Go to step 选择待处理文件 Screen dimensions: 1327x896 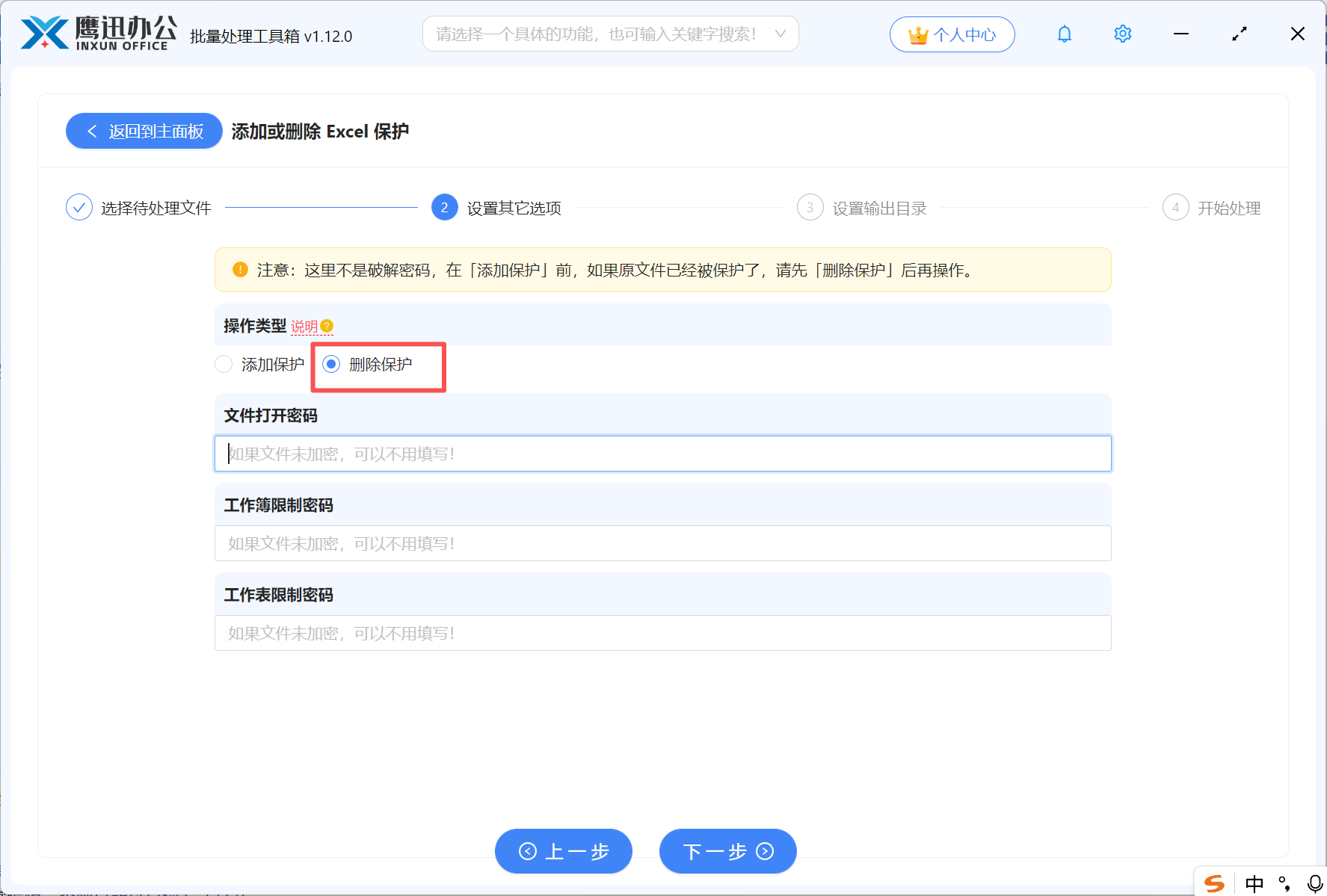(139, 208)
